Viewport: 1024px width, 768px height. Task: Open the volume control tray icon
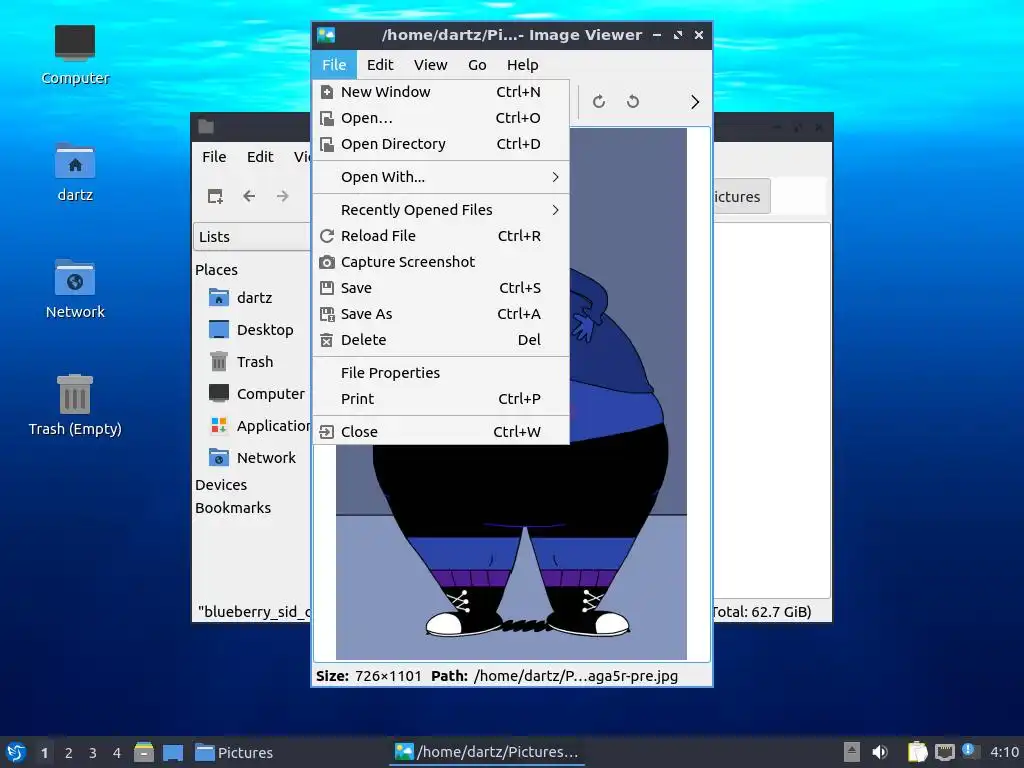point(880,752)
